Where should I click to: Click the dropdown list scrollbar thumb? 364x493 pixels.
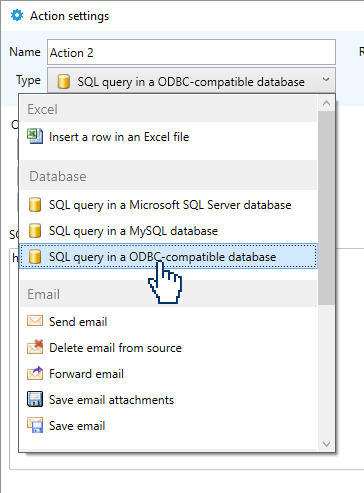(326, 208)
